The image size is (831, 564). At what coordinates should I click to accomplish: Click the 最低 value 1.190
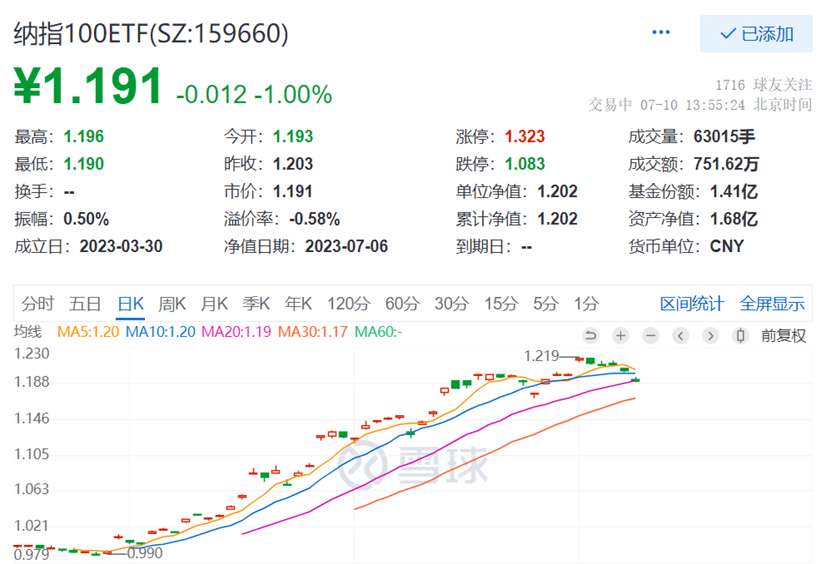click(x=84, y=164)
